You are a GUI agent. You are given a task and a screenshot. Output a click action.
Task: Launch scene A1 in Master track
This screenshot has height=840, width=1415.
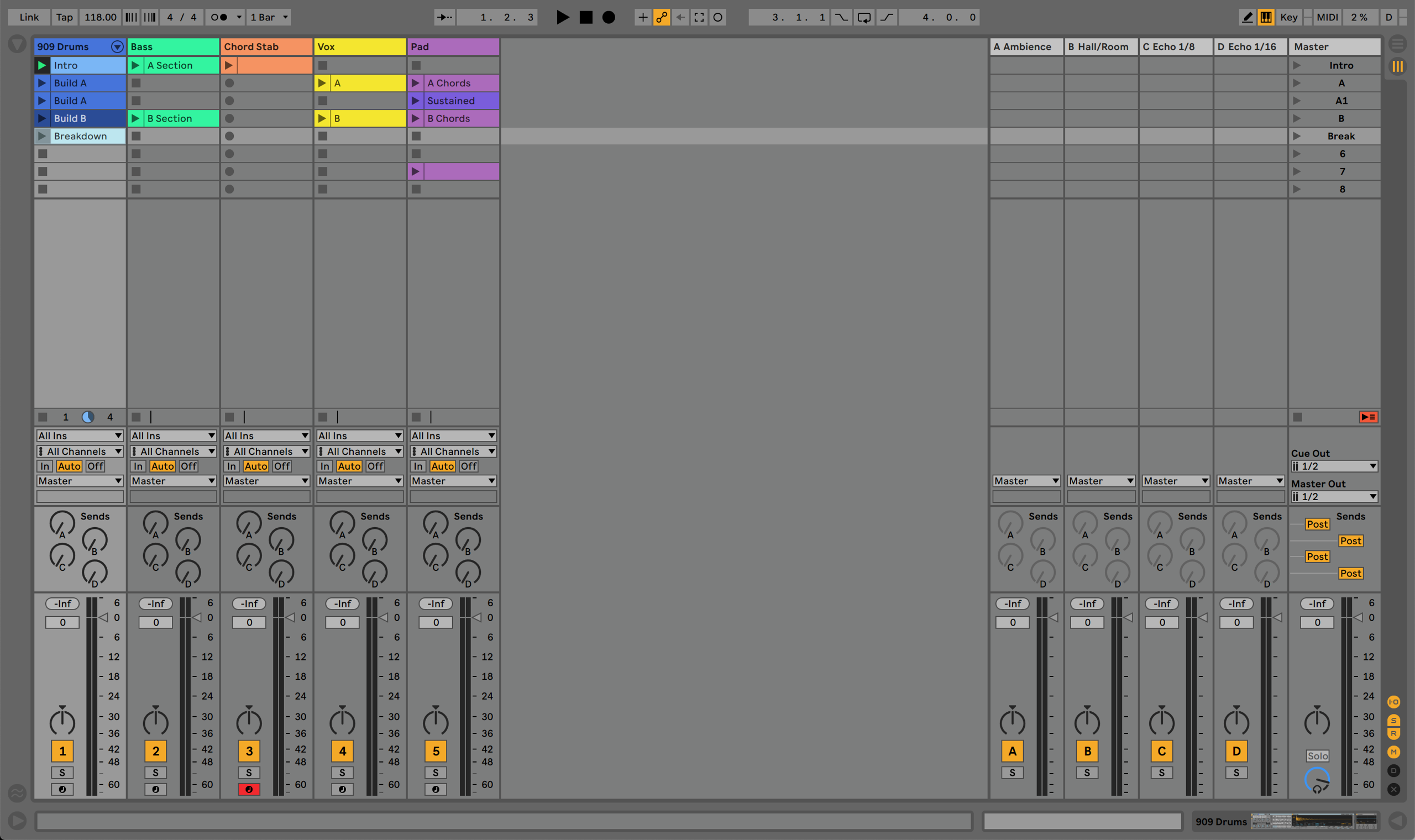[1297, 101]
